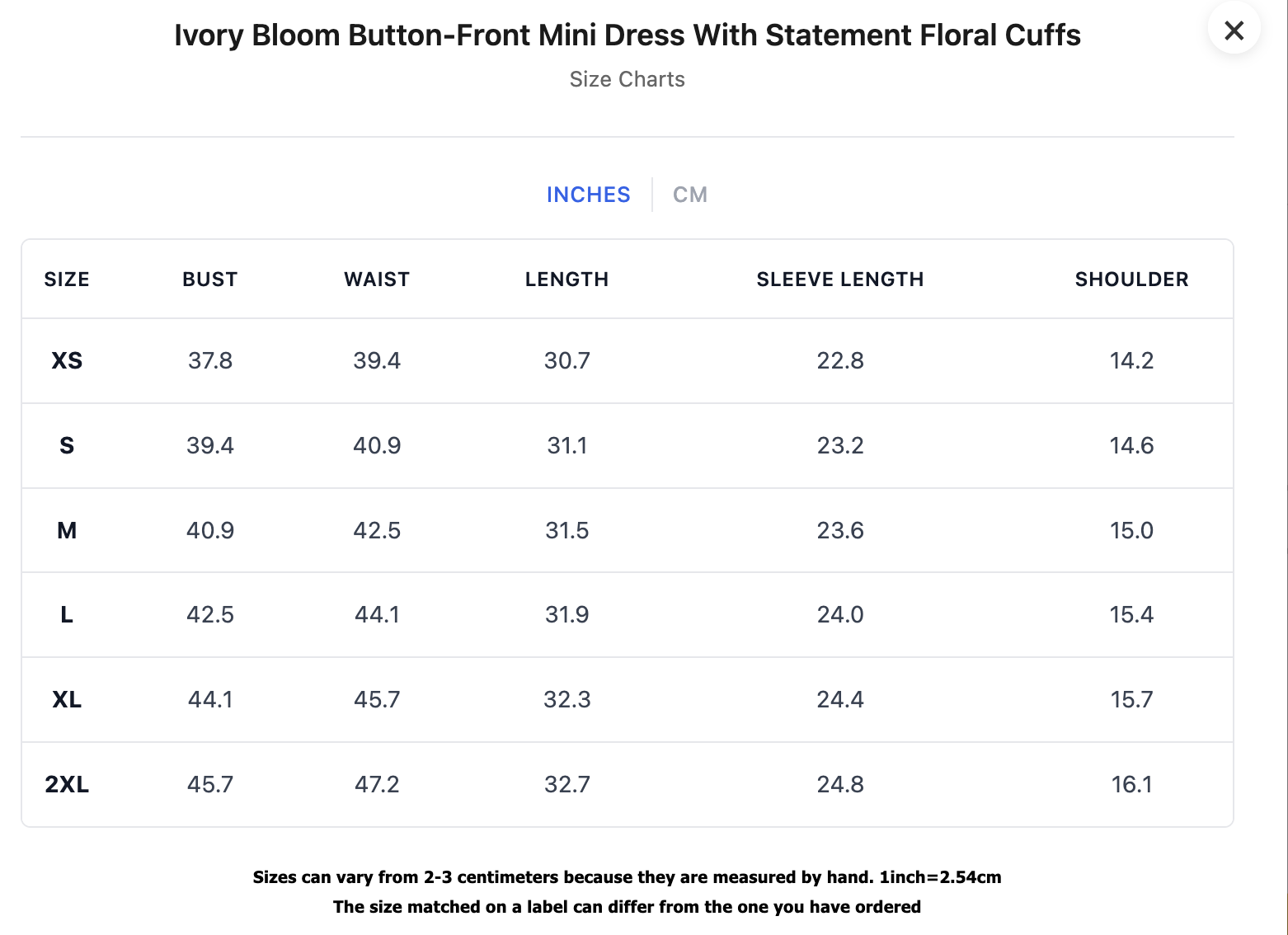Select the INCHES unit tab
Screen dimensions: 1288x935
pos(589,195)
